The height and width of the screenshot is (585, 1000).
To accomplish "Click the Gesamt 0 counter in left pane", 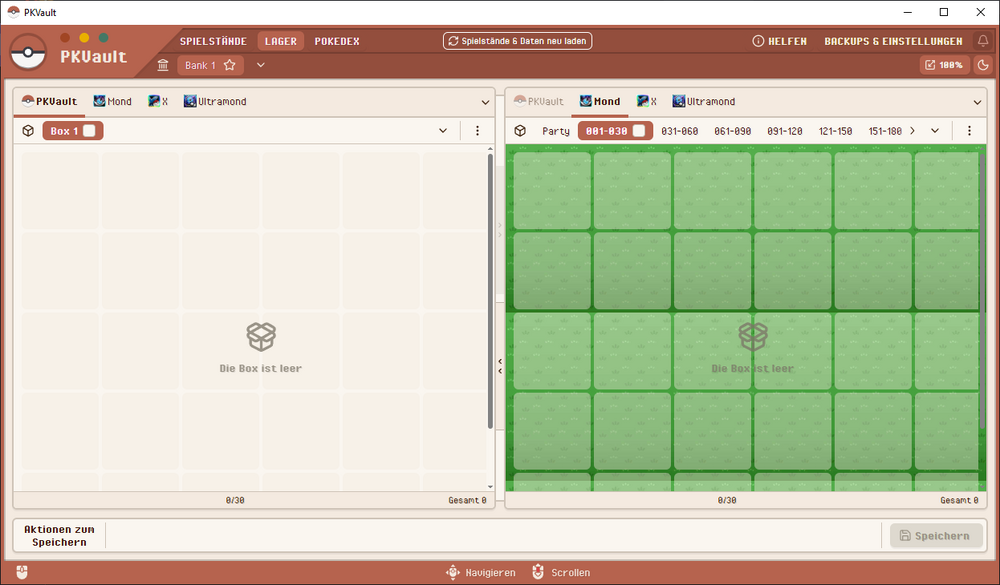I will 467,500.
